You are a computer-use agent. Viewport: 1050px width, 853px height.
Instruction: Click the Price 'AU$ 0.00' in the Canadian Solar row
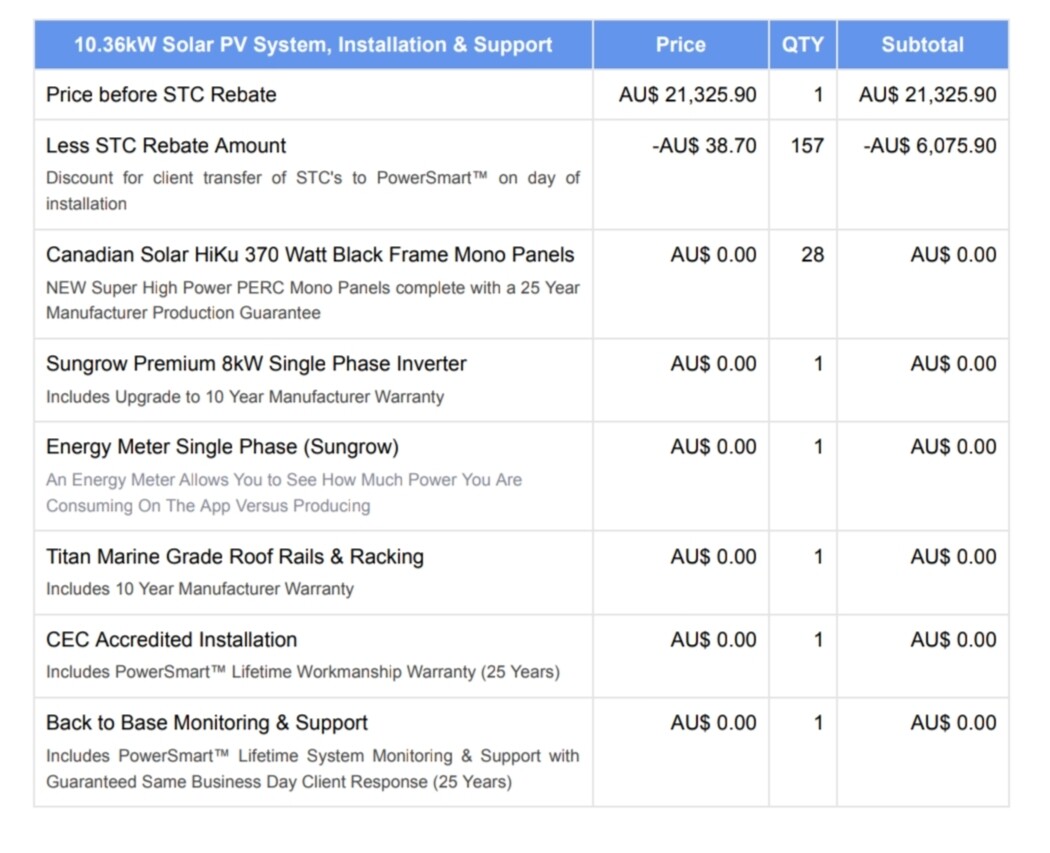point(713,254)
